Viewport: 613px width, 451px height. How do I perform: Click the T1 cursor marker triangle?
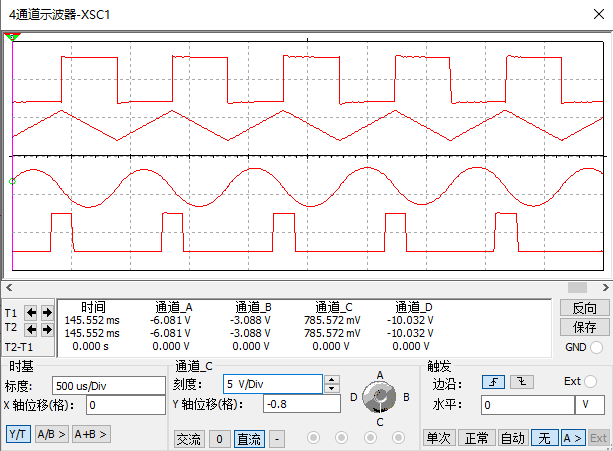(12, 37)
